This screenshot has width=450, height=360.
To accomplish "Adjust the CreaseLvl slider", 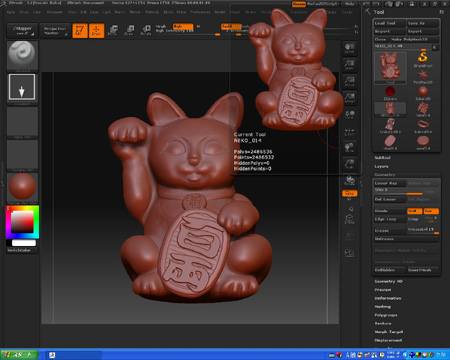I will tap(423, 230).
